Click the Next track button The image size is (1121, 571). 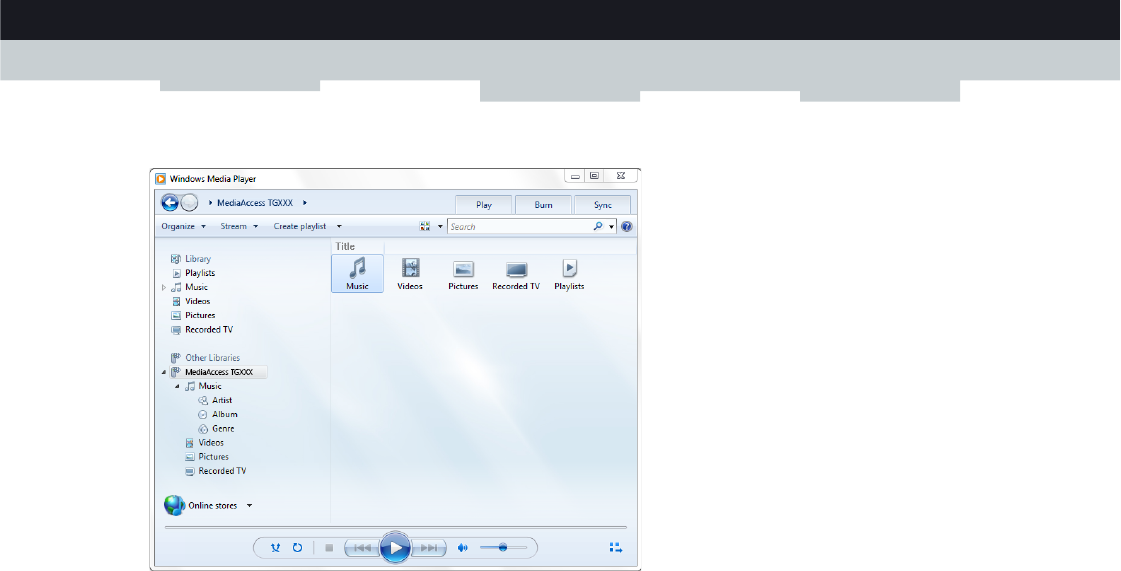(x=429, y=548)
